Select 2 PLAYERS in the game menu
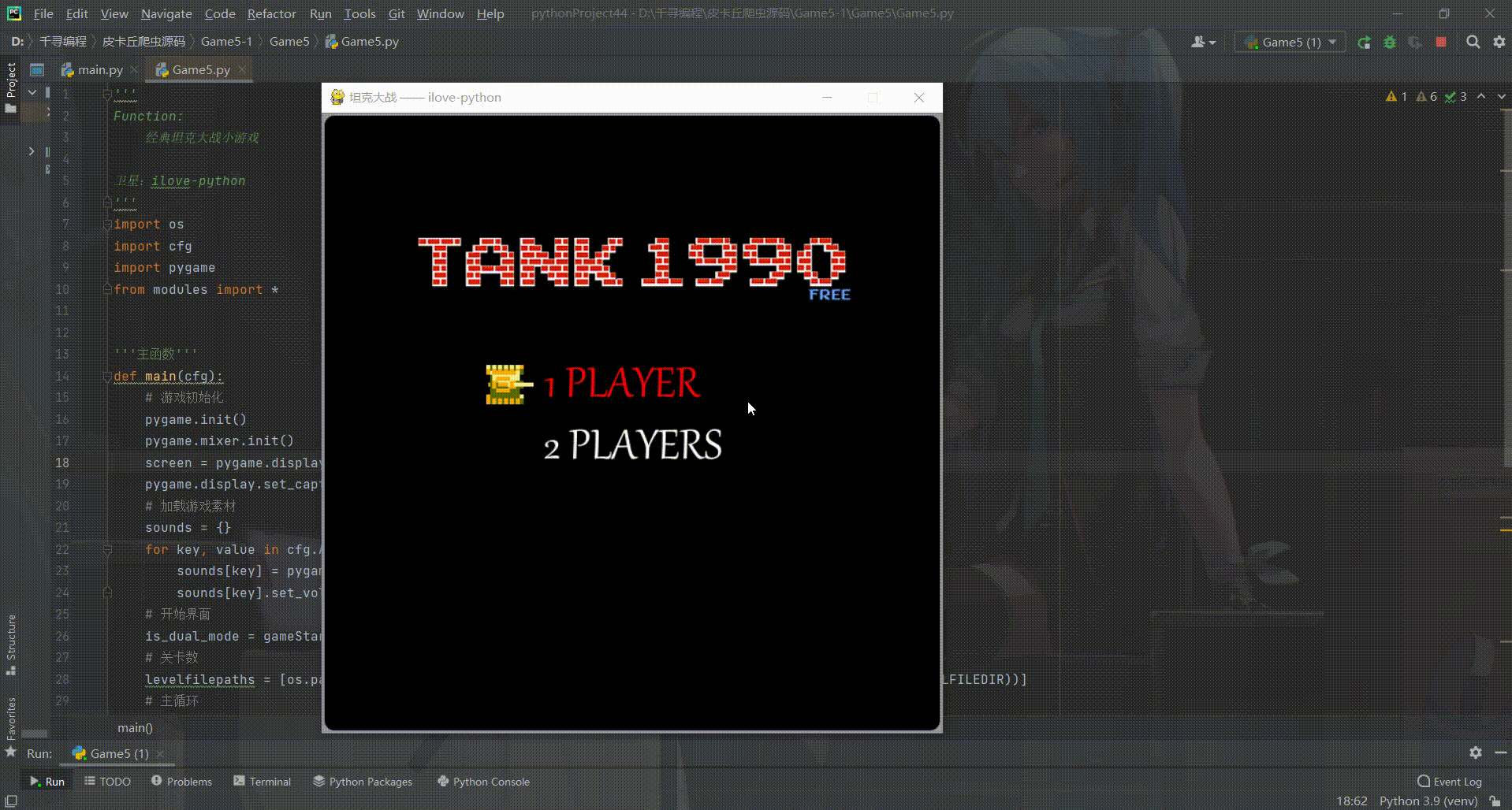 633,445
